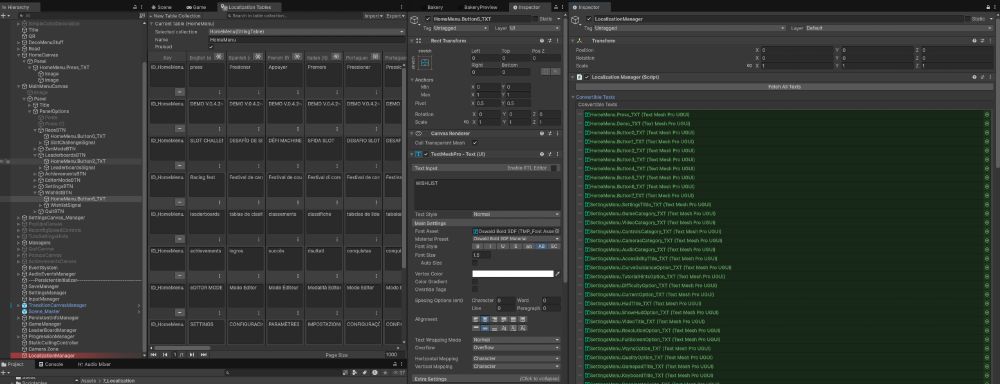Go to first page of table

(154, 354)
